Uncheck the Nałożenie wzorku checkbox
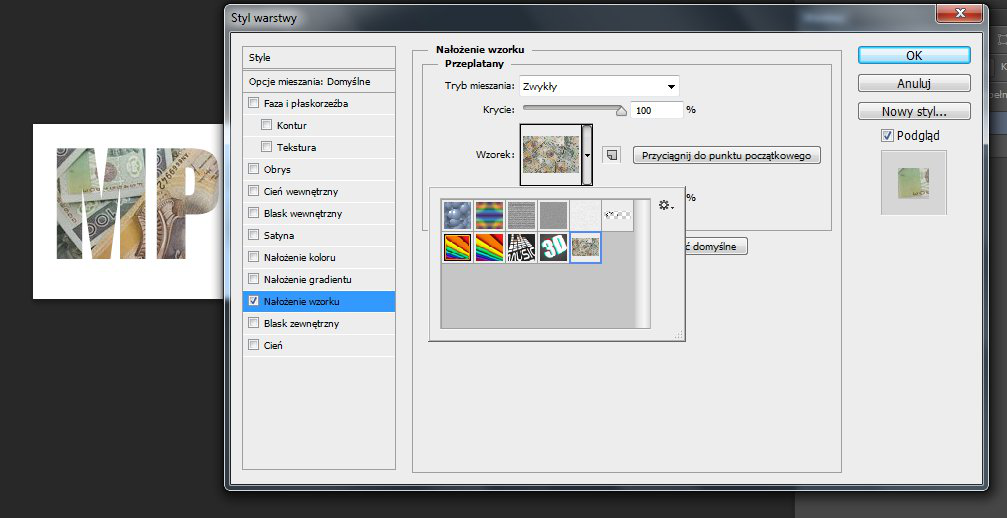The height and width of the screenshot is (518, 1007). pos(253,301)
